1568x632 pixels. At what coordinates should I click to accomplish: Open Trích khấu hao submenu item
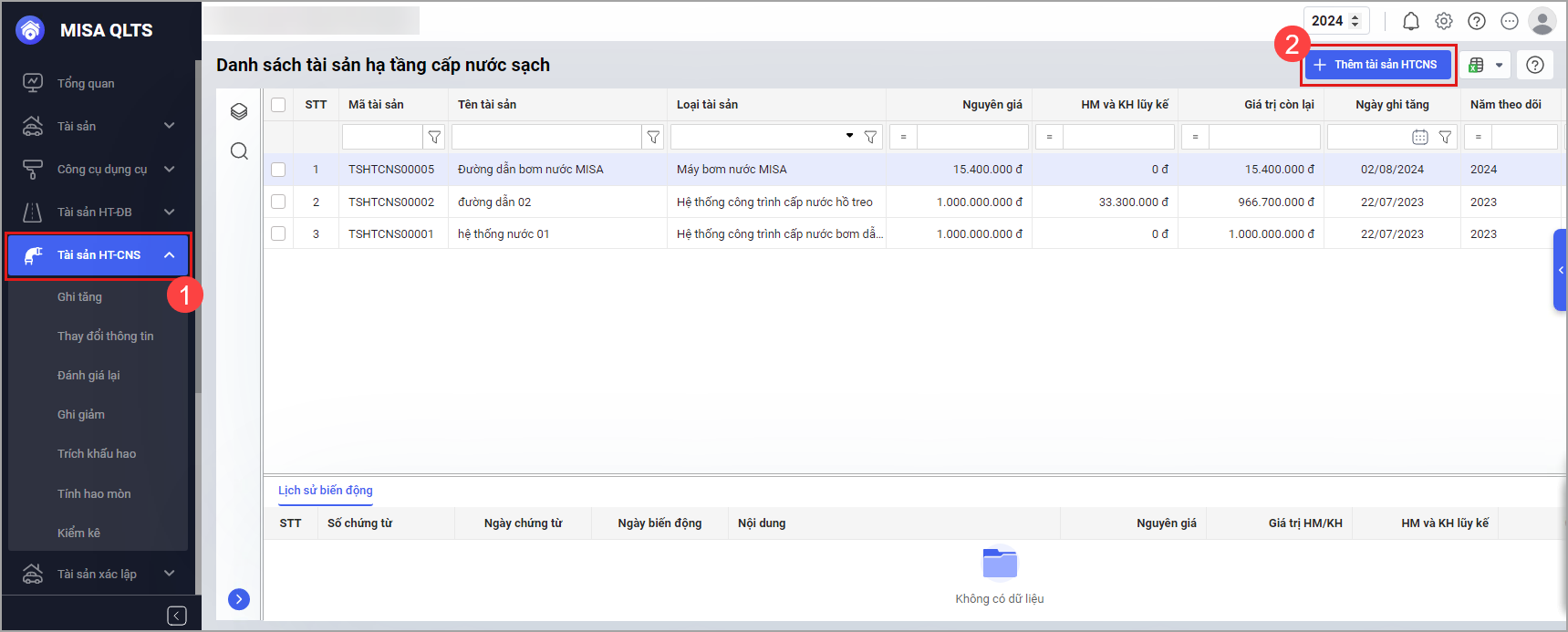pos(97,453)
